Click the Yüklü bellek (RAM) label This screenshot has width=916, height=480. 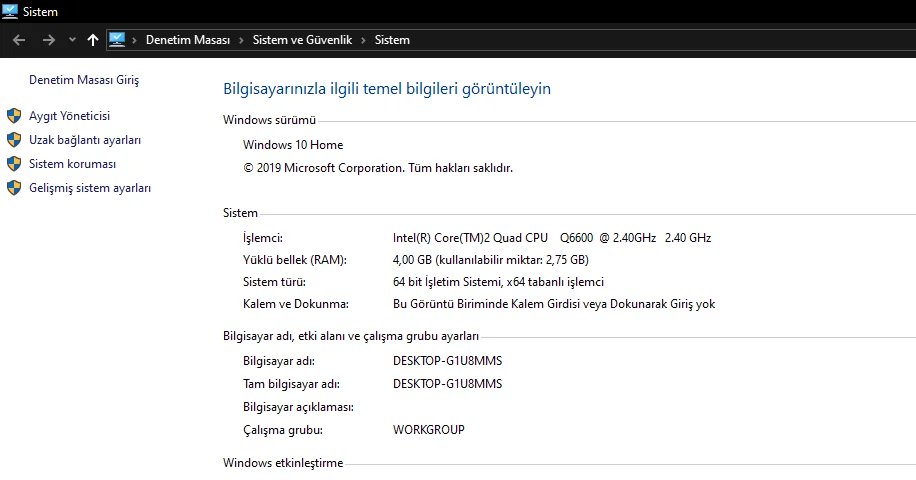point(295,260)
